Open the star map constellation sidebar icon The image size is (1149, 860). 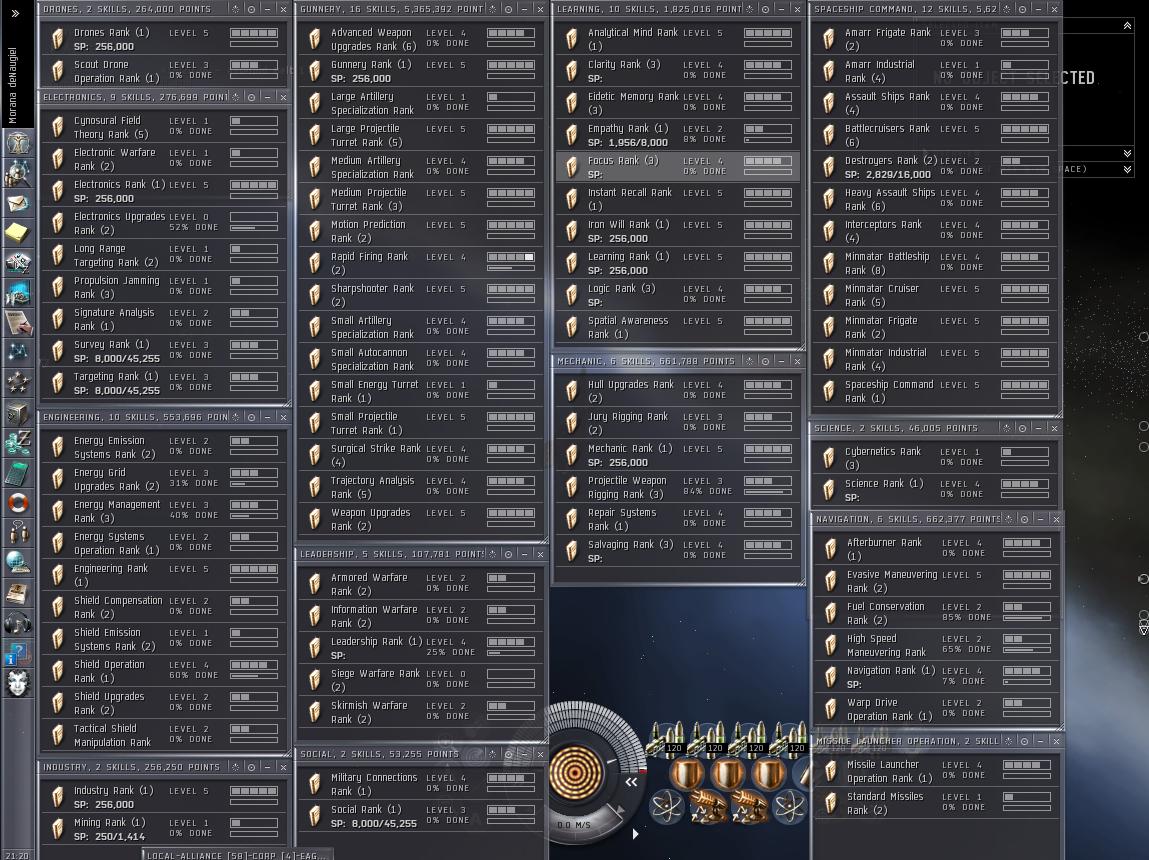click(x=18, y=352)
